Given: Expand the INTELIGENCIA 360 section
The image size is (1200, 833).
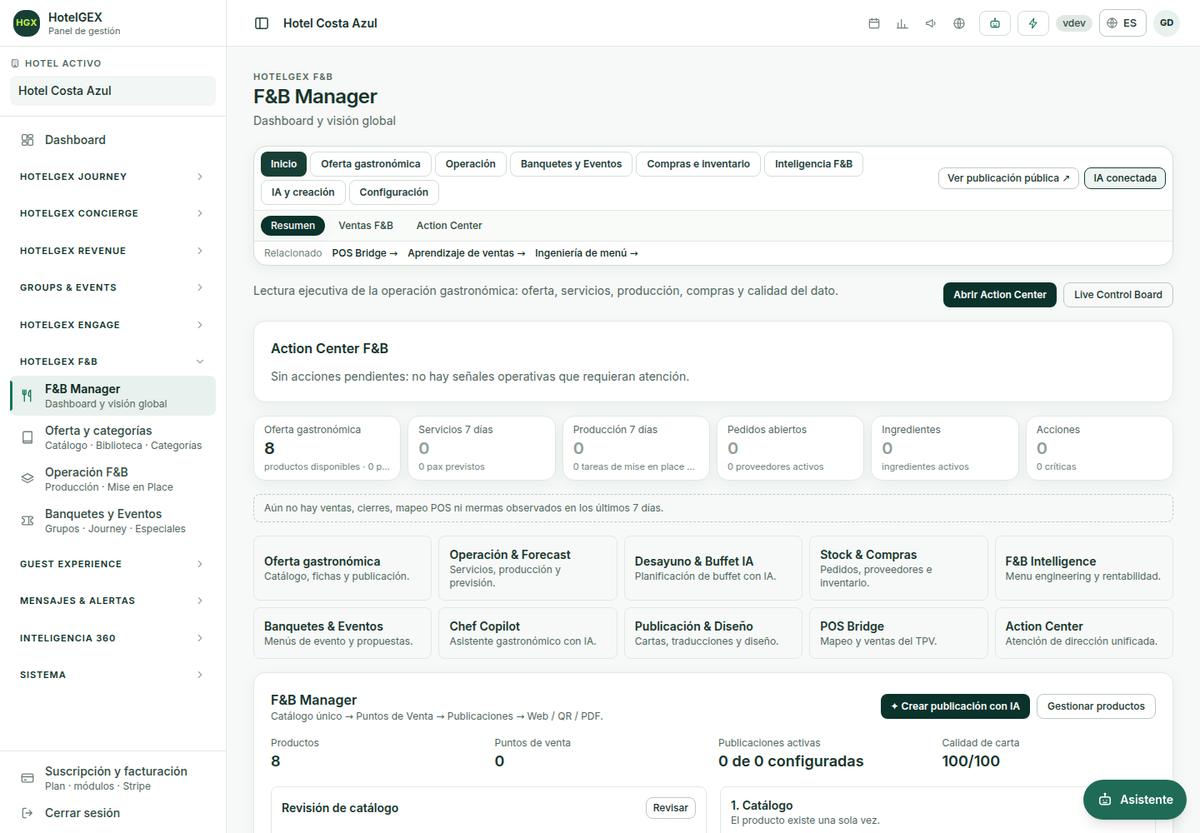Looking at the screenshot, I should pos(113,638).
